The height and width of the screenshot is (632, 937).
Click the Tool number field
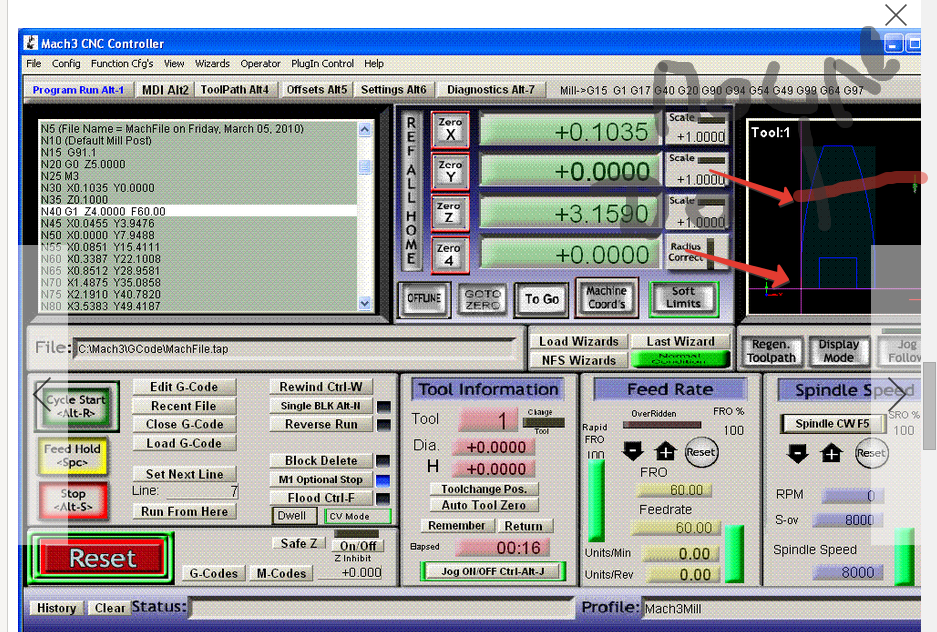[488, 421]
